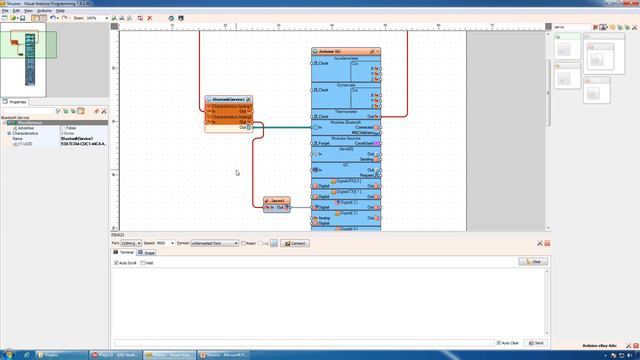The height and width of the screenshot is (360, 640).
Task: Click the categorized view icon in Properties toolbar
Action: (81, 111)
